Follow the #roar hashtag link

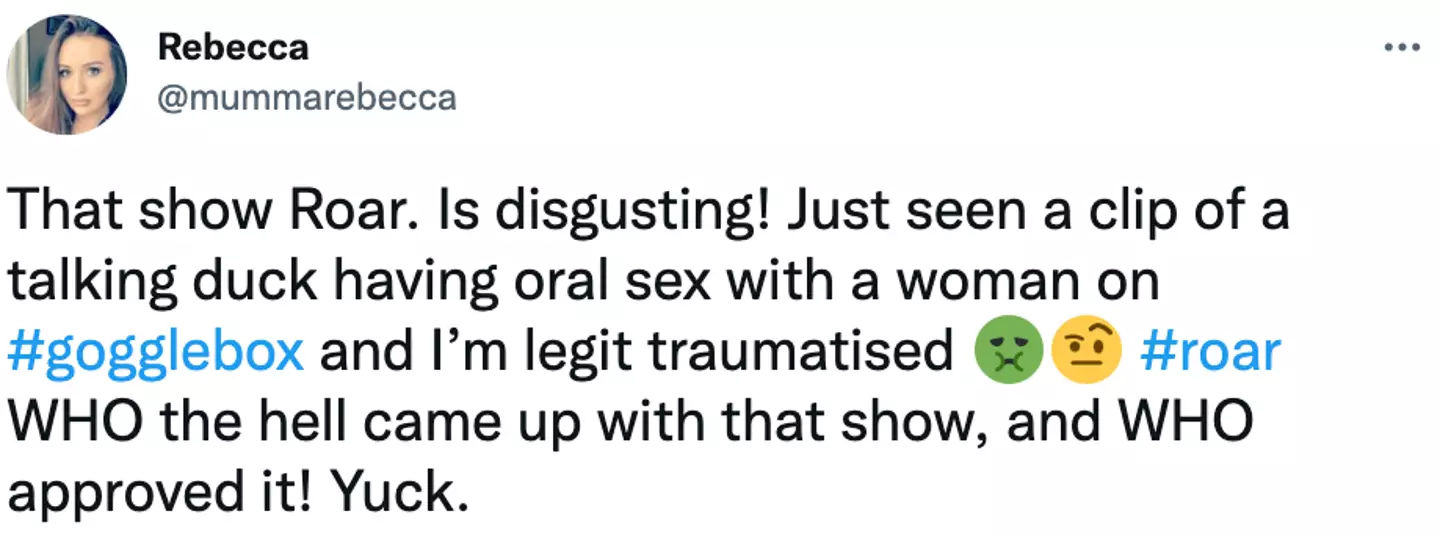(1209, 353)
